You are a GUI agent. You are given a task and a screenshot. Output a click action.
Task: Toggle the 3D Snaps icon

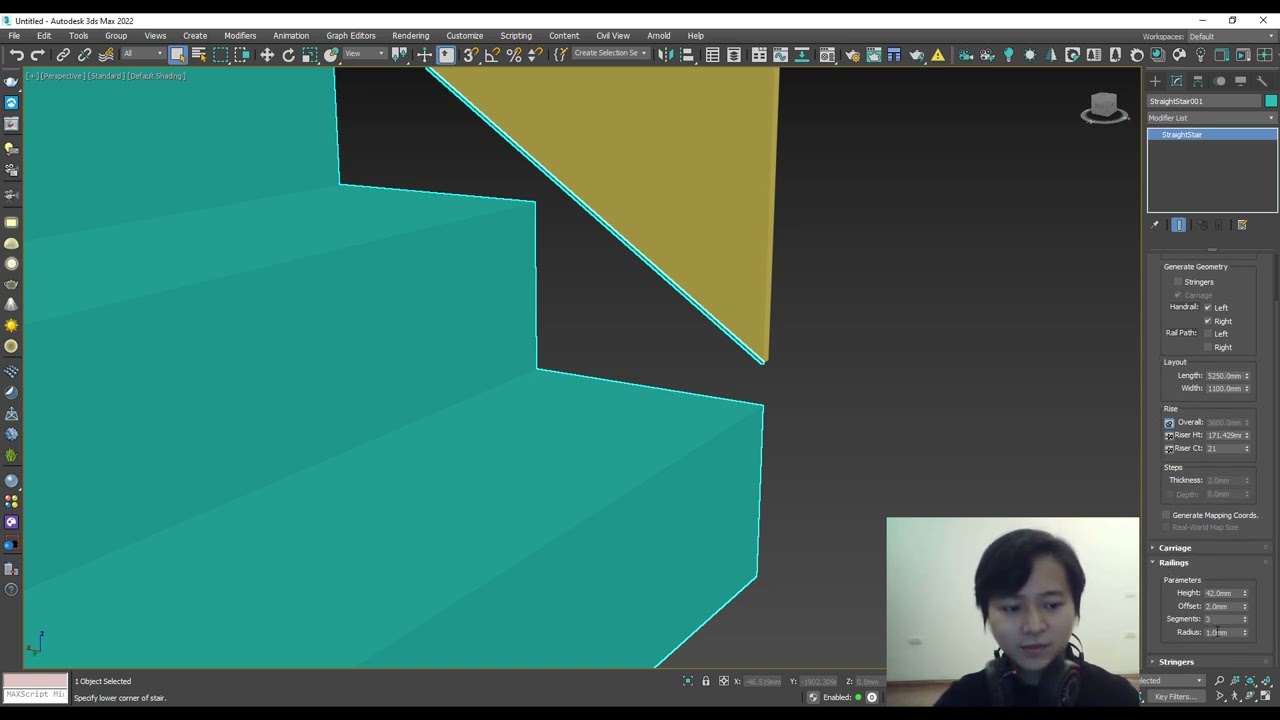(471, 55)
